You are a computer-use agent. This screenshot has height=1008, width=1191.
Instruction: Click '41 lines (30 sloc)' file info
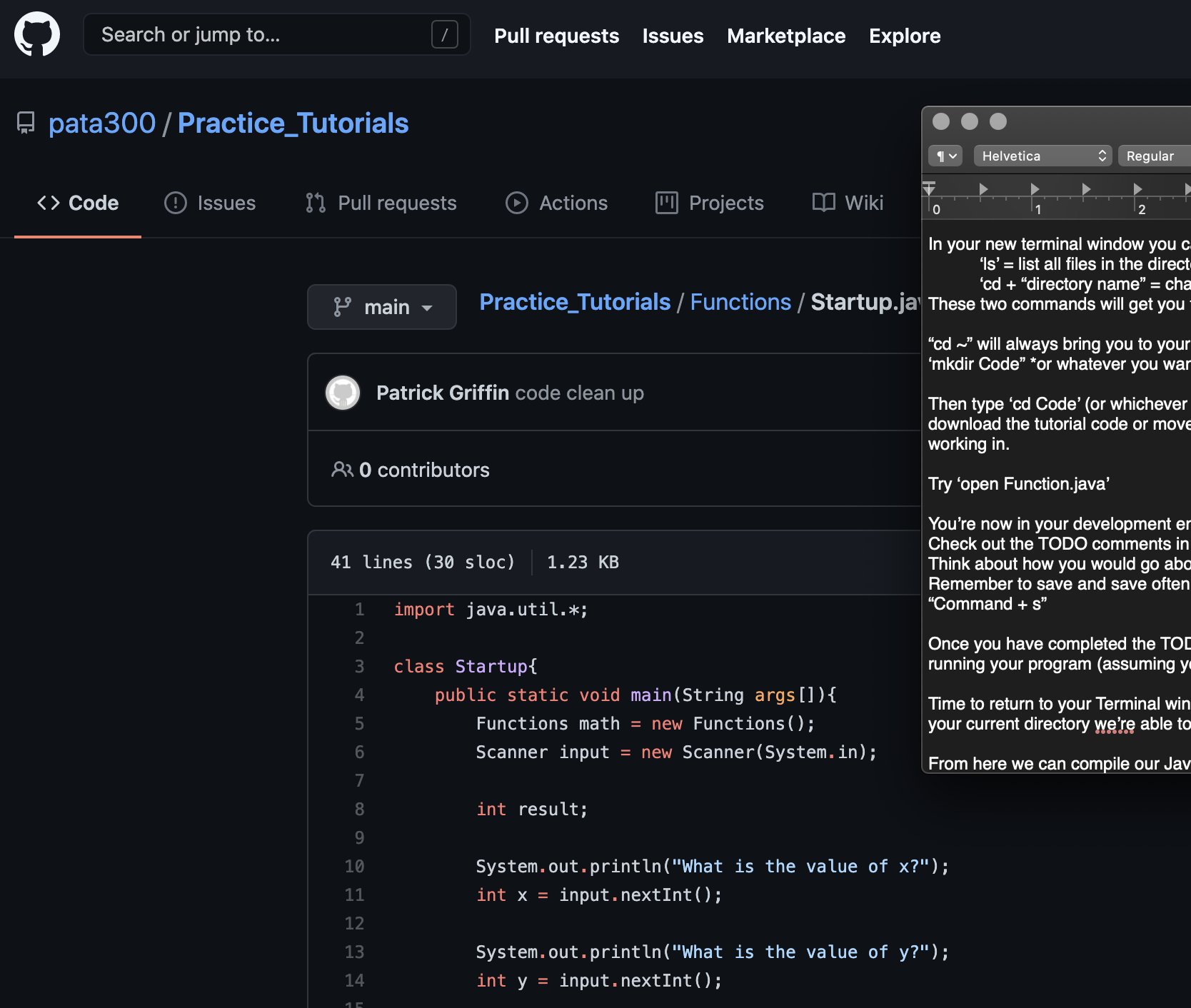[423, 562]
